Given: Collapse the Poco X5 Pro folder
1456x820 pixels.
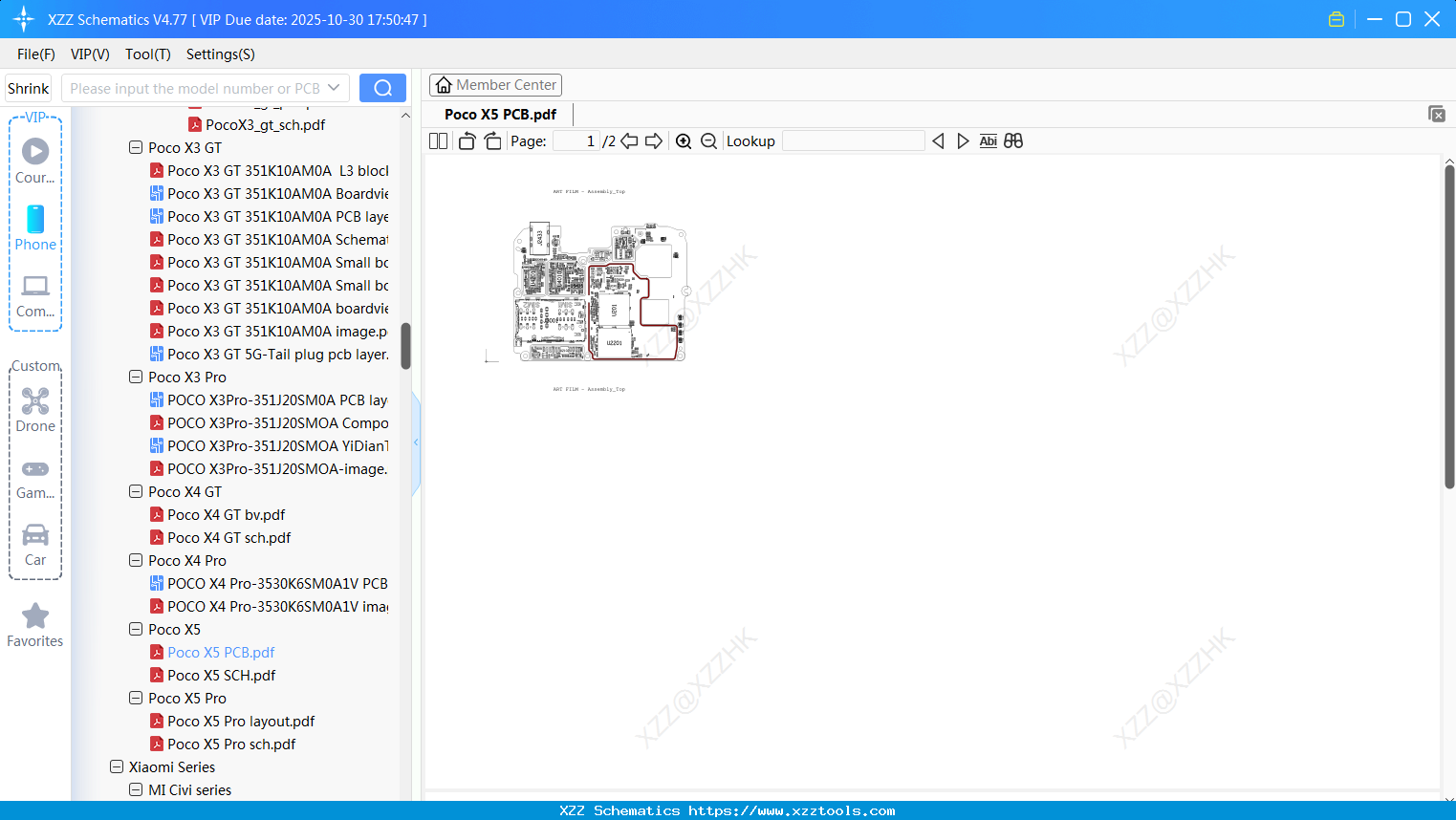Looking at the screenshot, I should coord(136,699).
